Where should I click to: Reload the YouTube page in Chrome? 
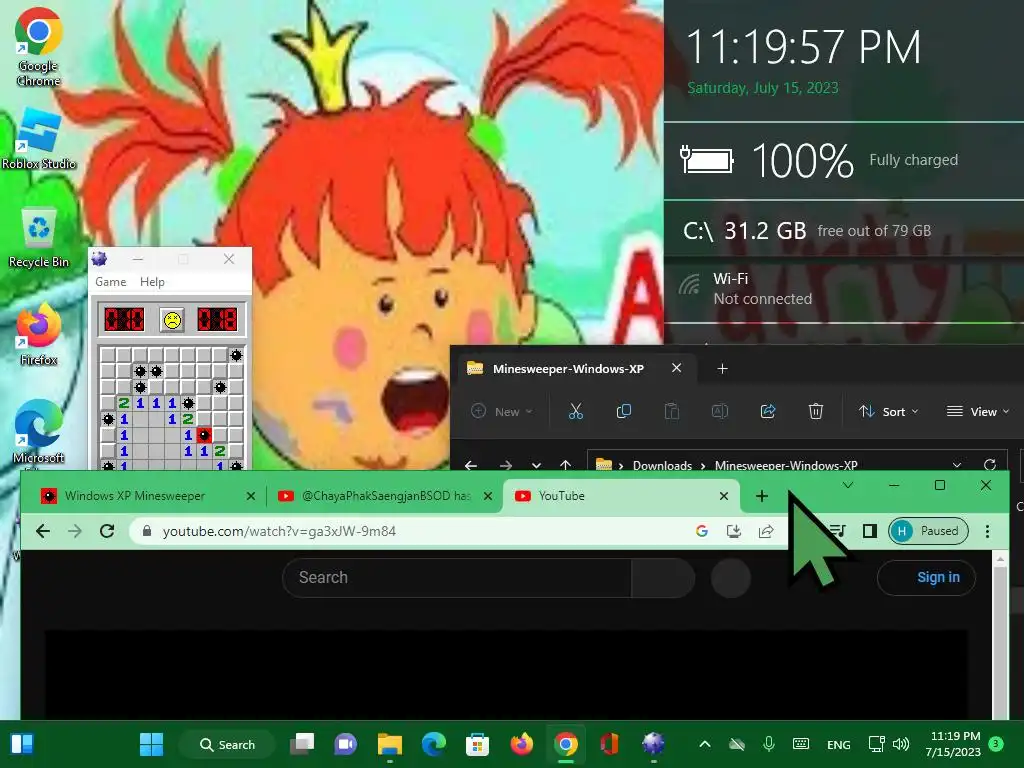click(x=107, y=531)
